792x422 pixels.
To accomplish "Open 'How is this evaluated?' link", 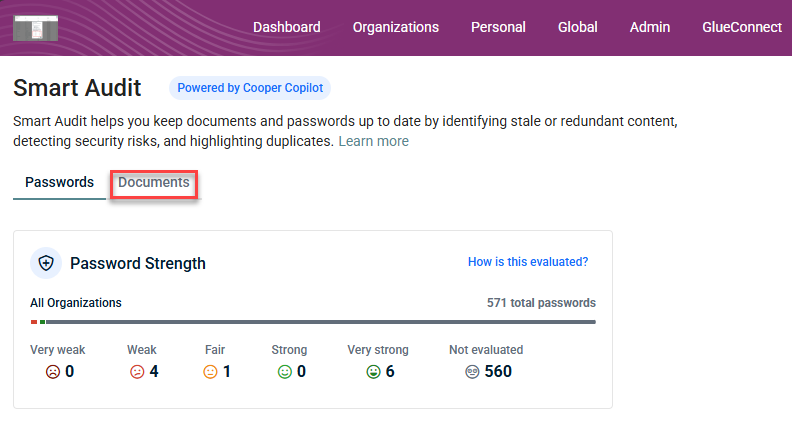I will [528, 262].
